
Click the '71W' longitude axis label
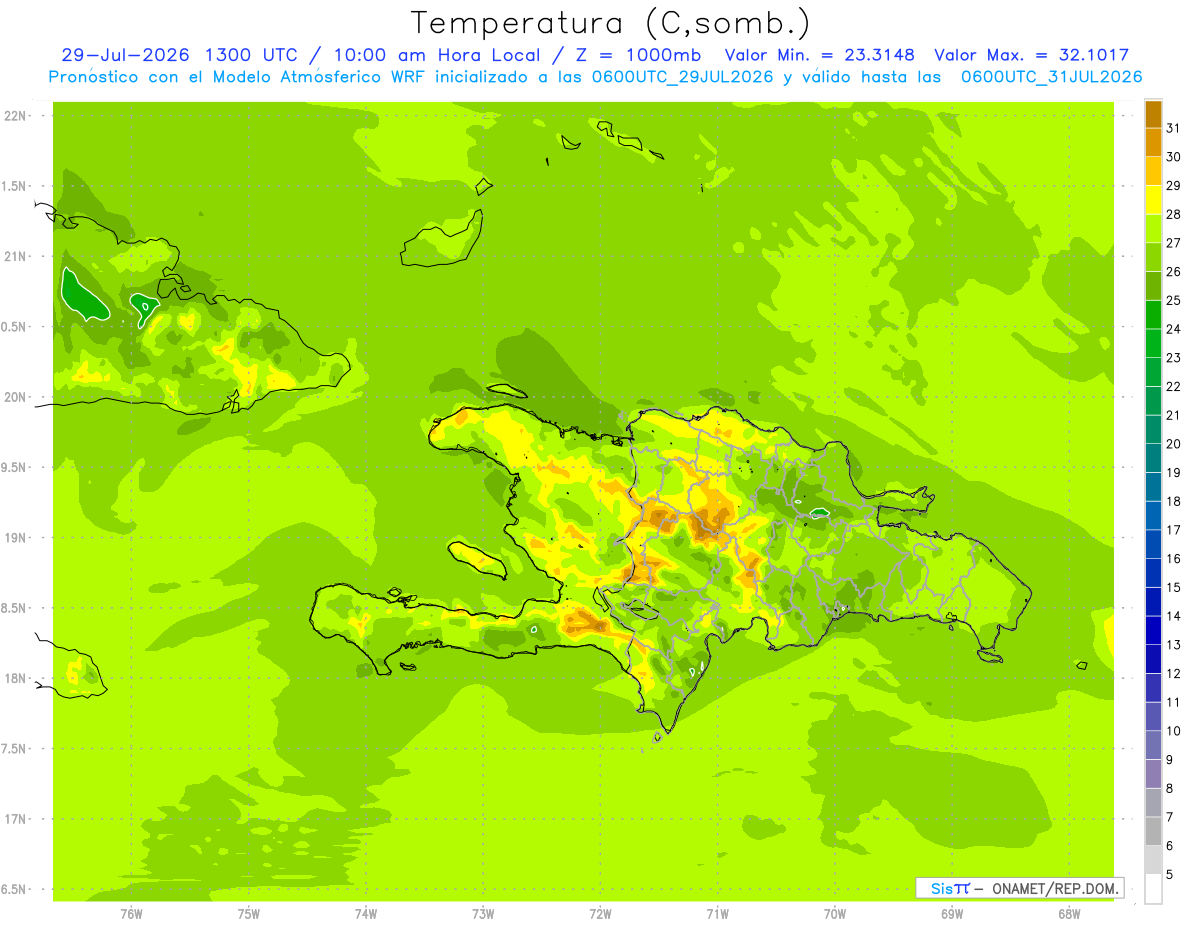click(x=717, y=914)
